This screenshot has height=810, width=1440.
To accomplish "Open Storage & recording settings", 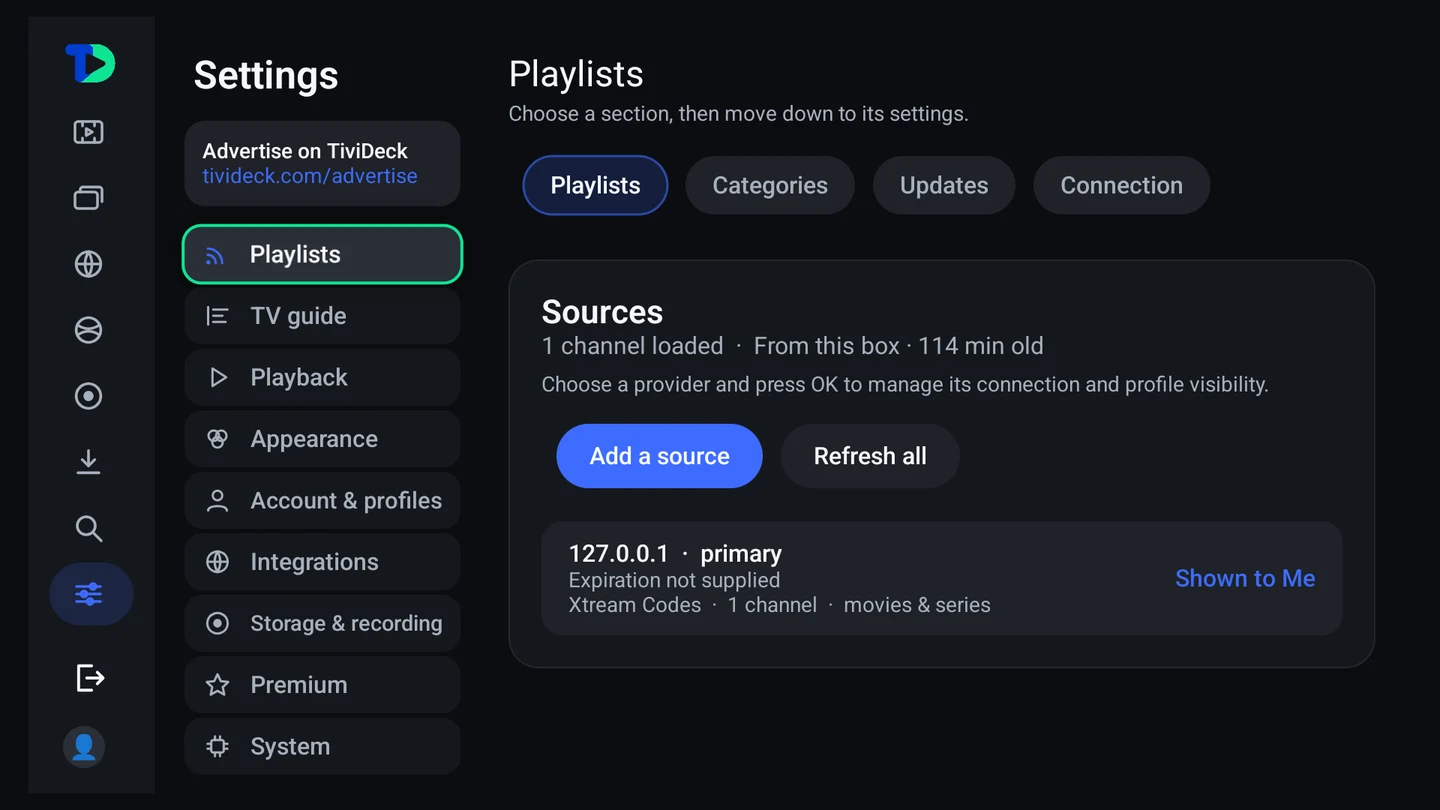I will click(x=322, y=624).
